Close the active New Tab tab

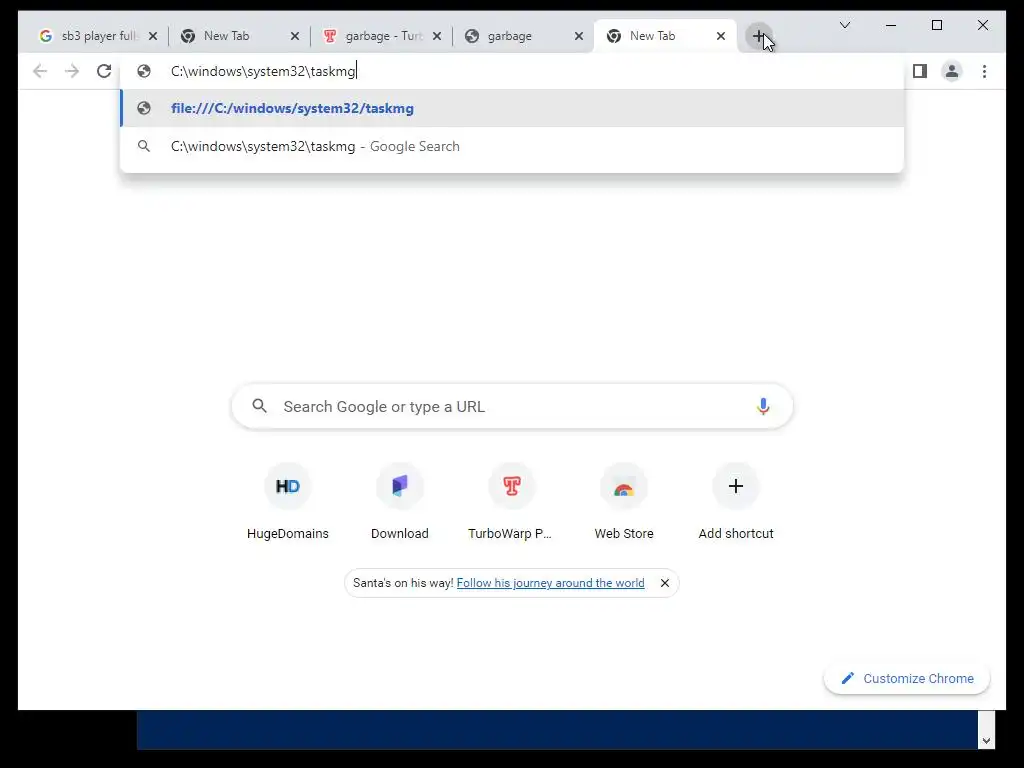click(x=720, y=37)
